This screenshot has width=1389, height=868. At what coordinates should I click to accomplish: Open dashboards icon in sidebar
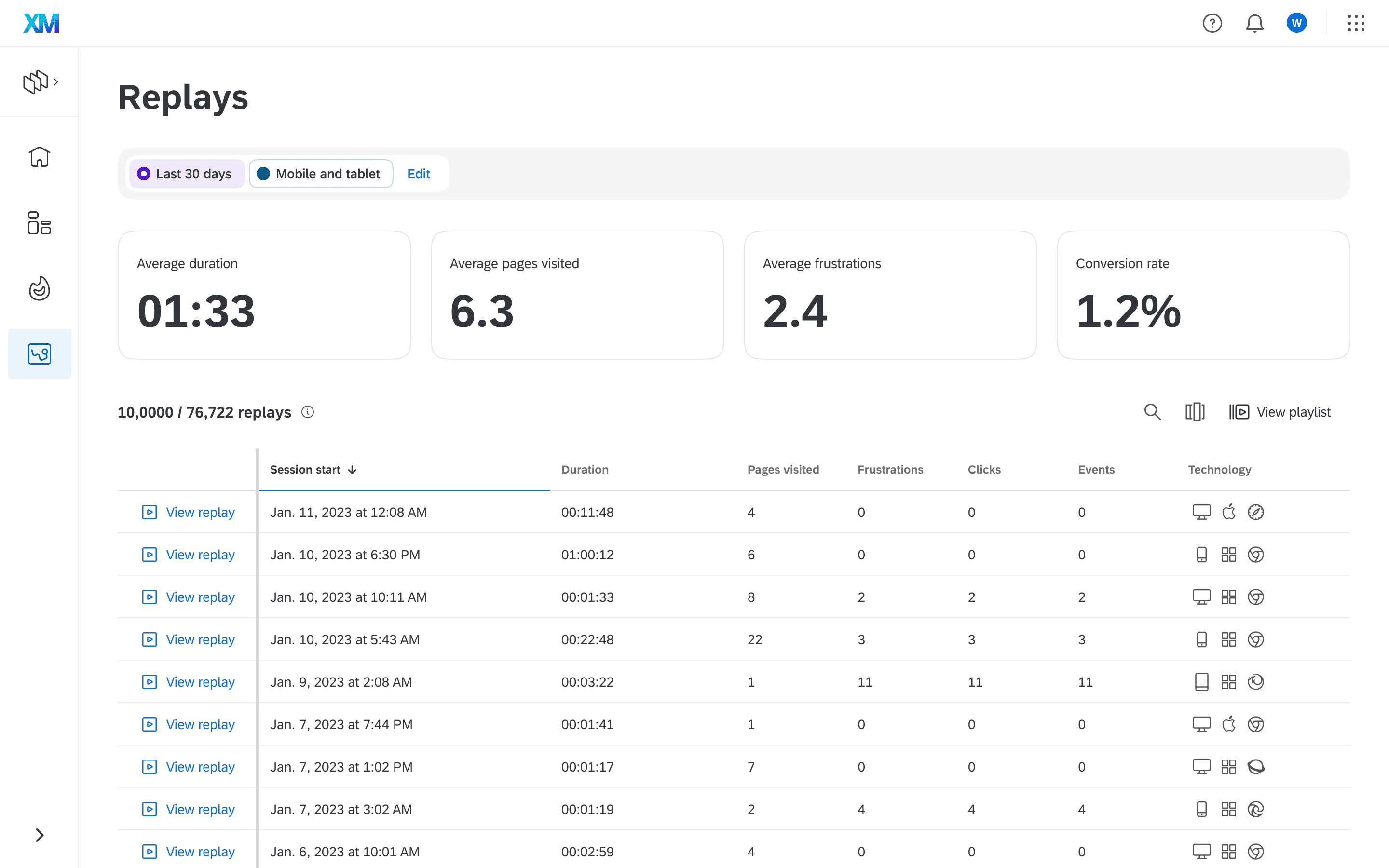click(x=39, y=223)
